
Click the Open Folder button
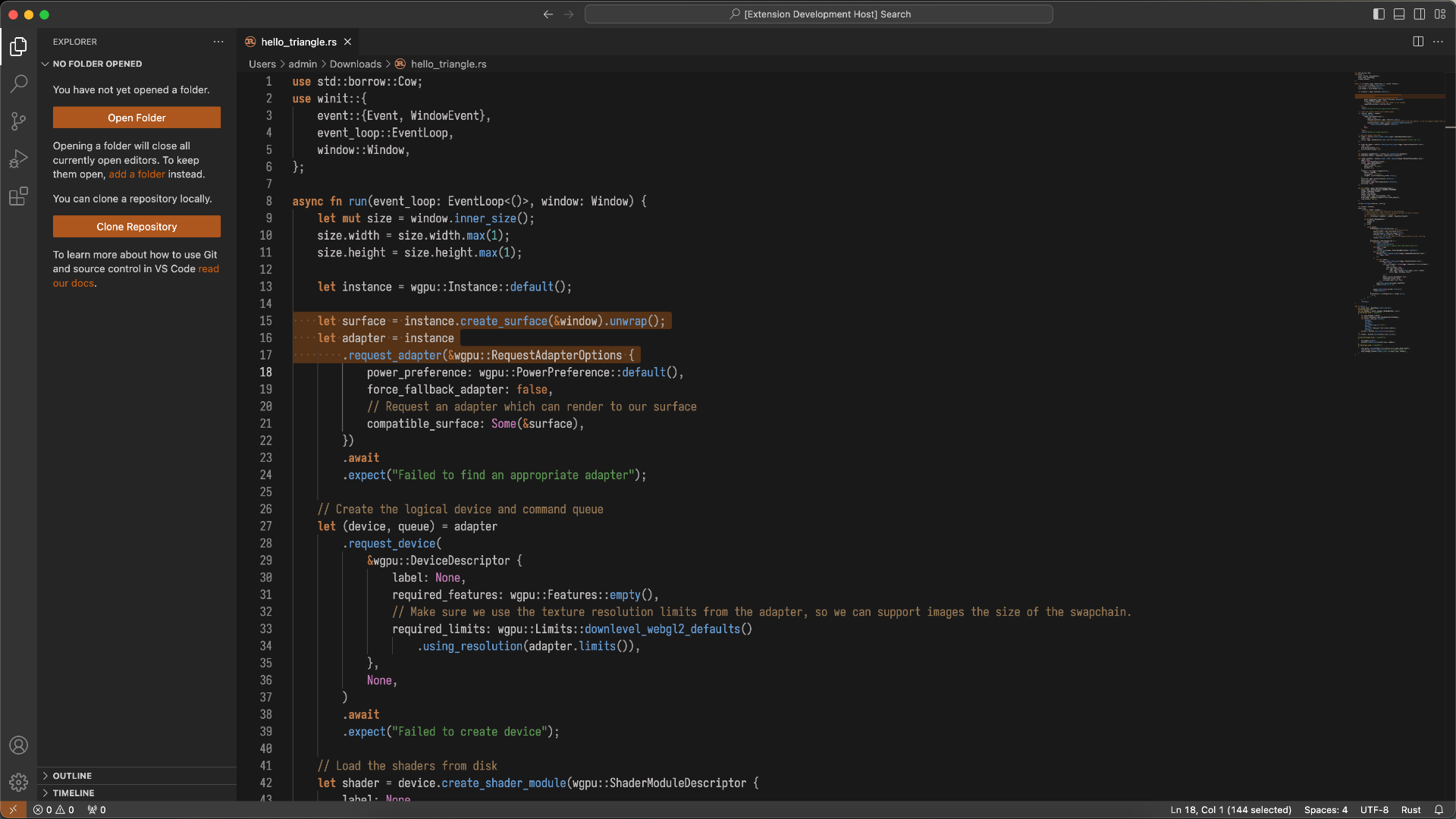click(136, 118)
